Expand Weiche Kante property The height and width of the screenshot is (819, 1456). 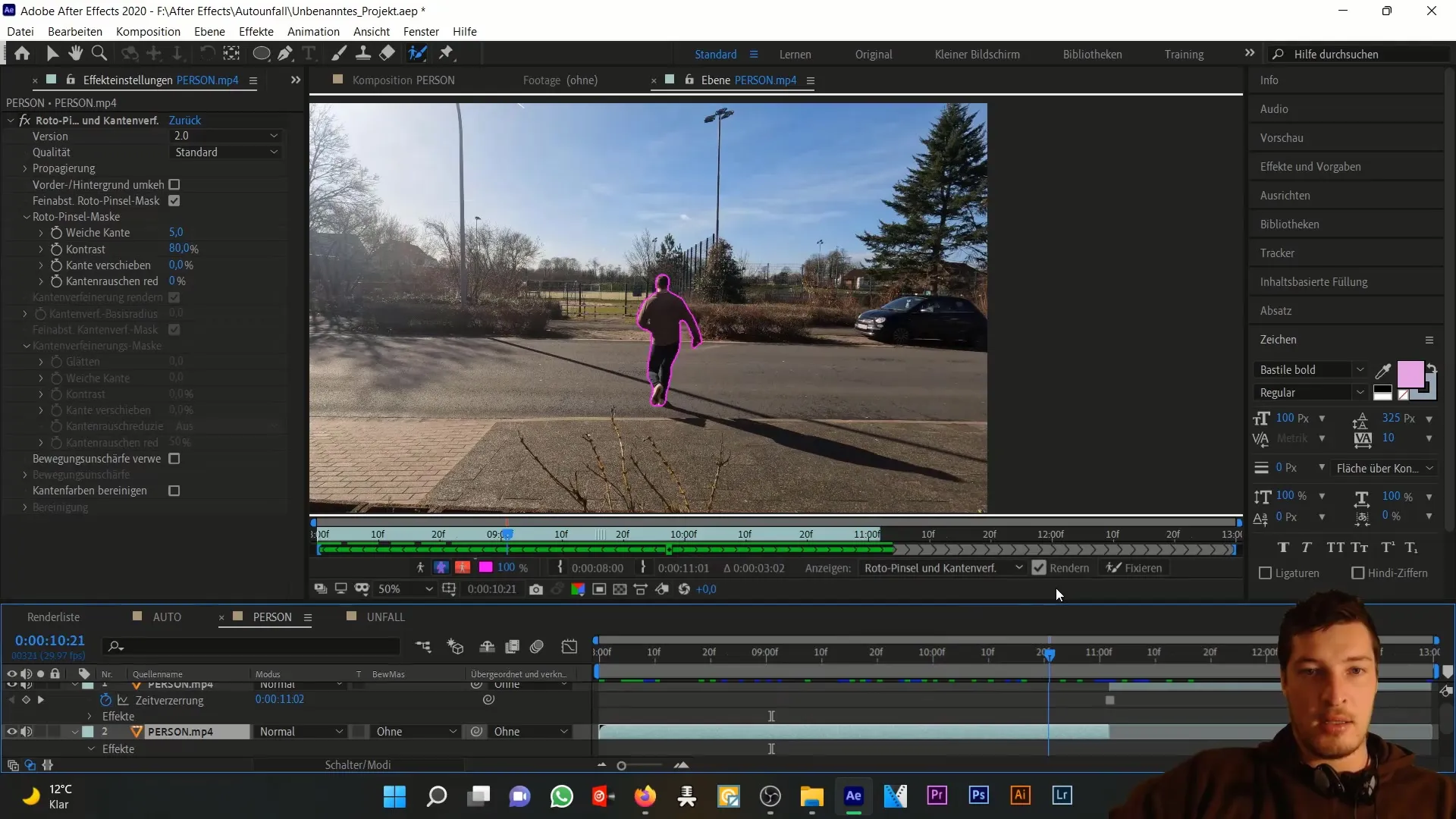41,233
